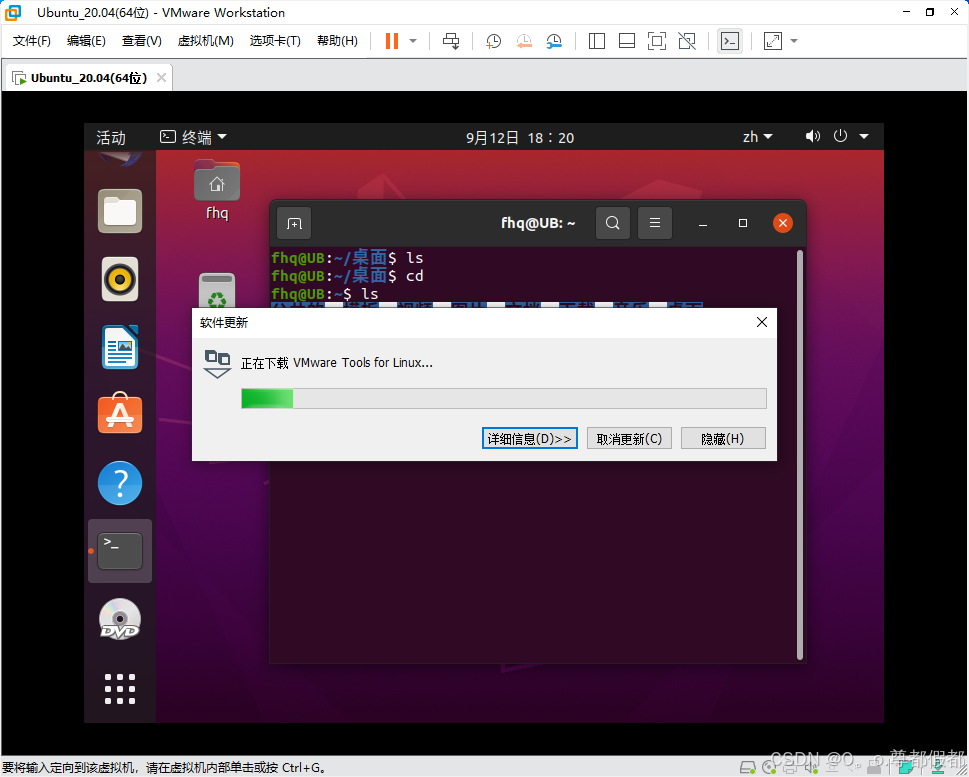Open the 查看(V) menu

[142, 41]
